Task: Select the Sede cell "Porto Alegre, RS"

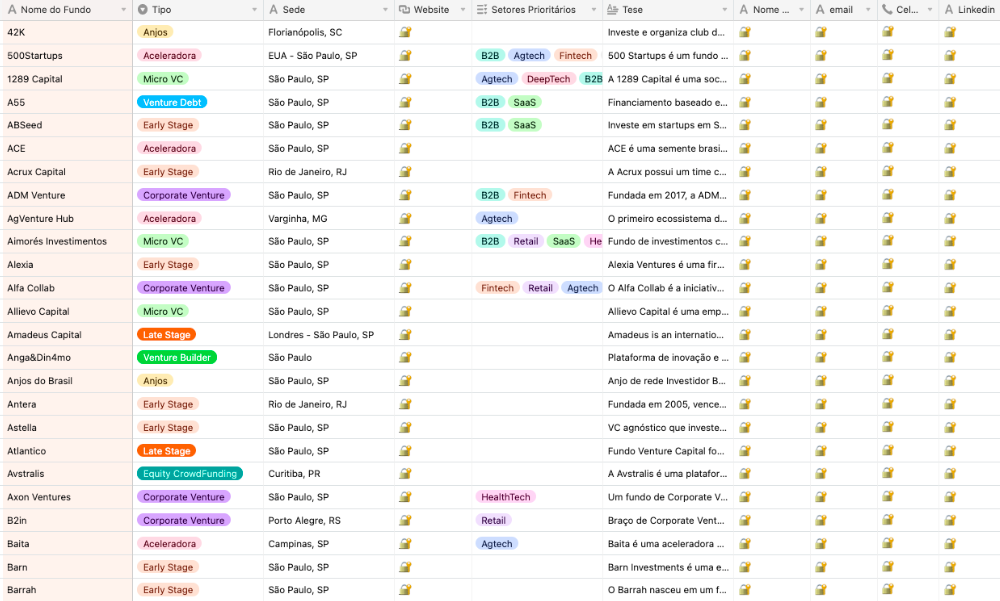Action: (328, 520)
